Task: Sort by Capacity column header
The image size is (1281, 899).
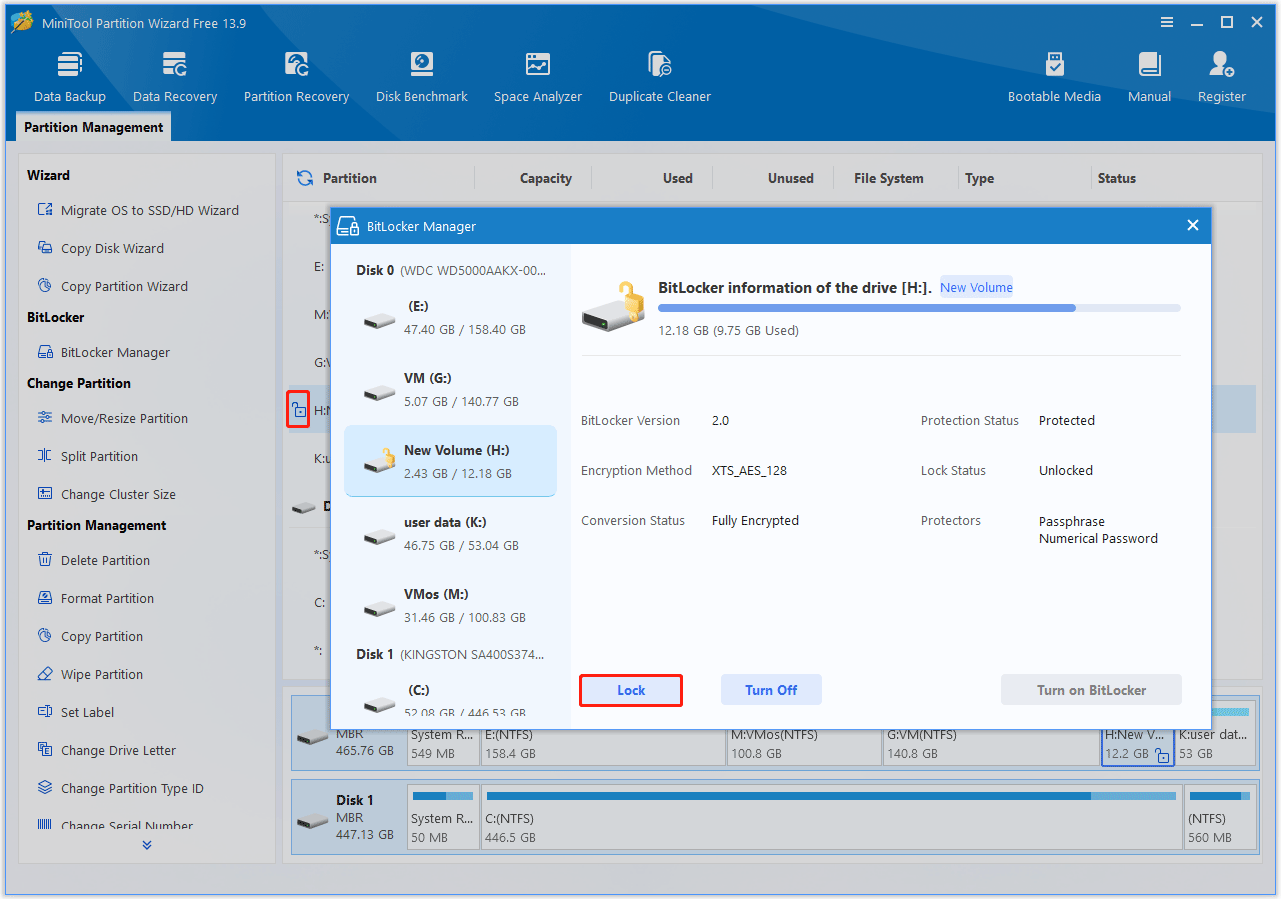Action: 545,178
